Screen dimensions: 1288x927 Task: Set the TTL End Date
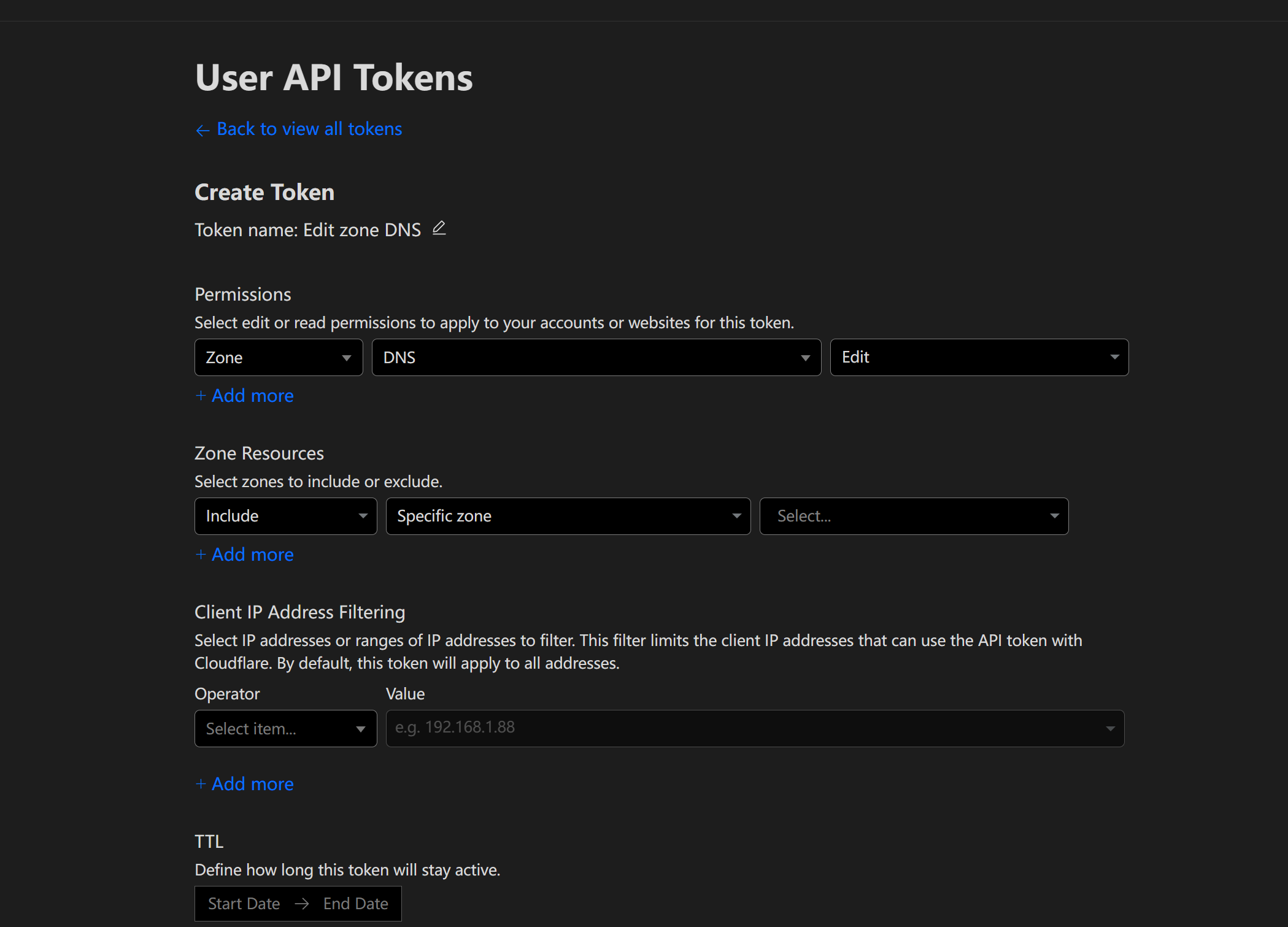pyautogui.click(x=356, y=904)
